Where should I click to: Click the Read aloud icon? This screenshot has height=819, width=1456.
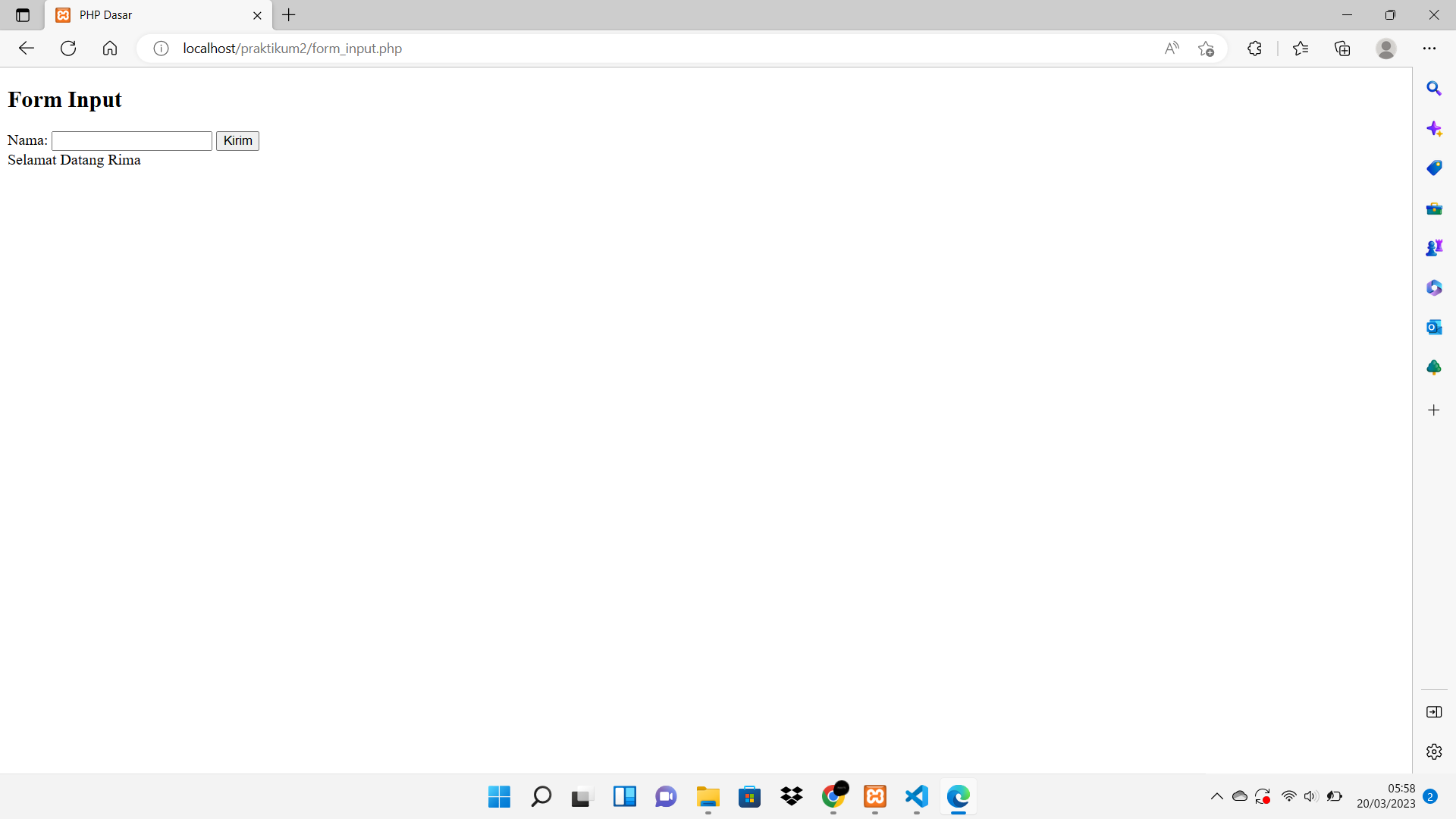point(1172,49)
